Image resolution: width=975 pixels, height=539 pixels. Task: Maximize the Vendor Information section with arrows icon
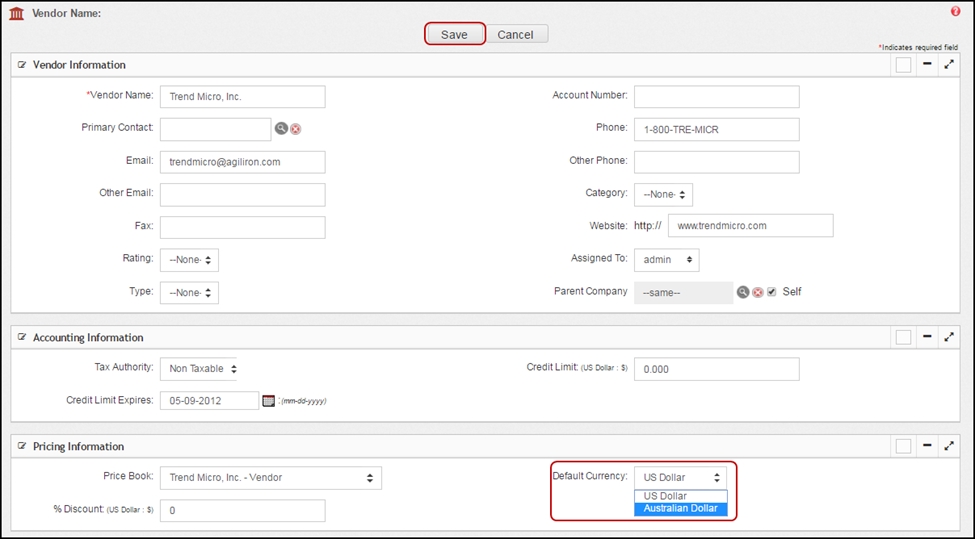pyautogui.click(x=949, y=64)
